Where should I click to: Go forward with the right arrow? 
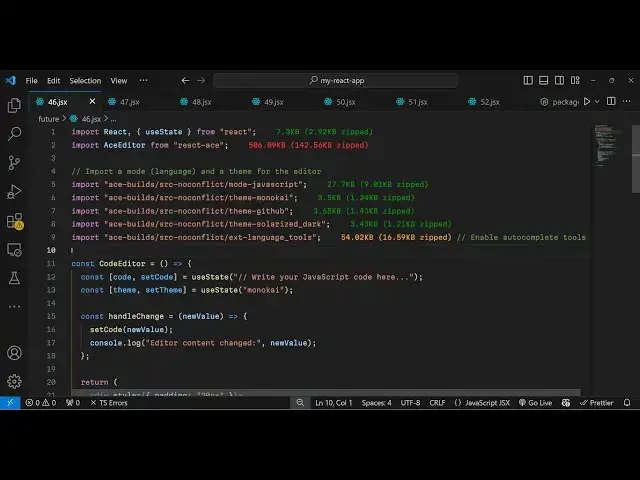pos(201,80)
